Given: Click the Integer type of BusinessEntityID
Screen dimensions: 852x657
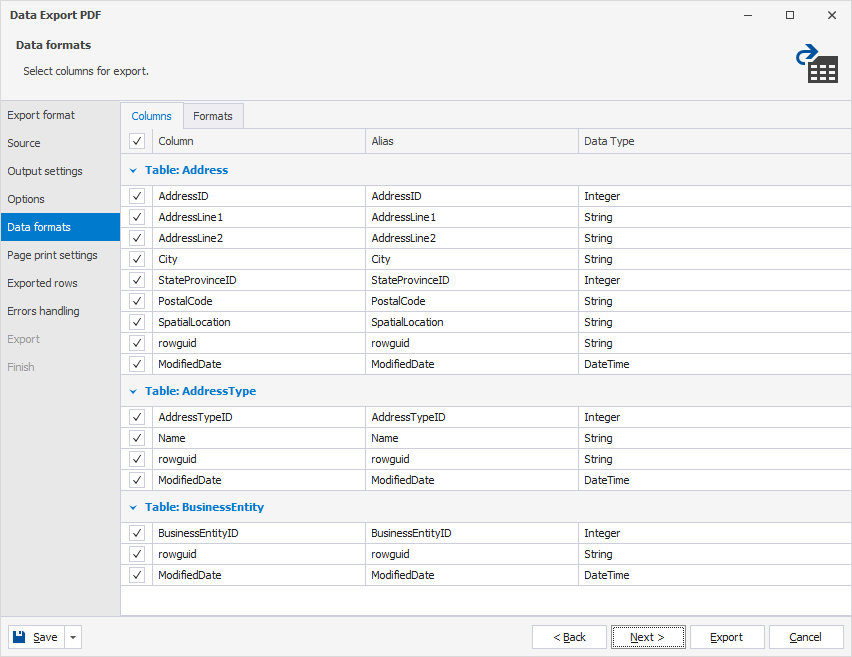Looking at the screenshot, I should pyautogui.click(x=602, y=533).
